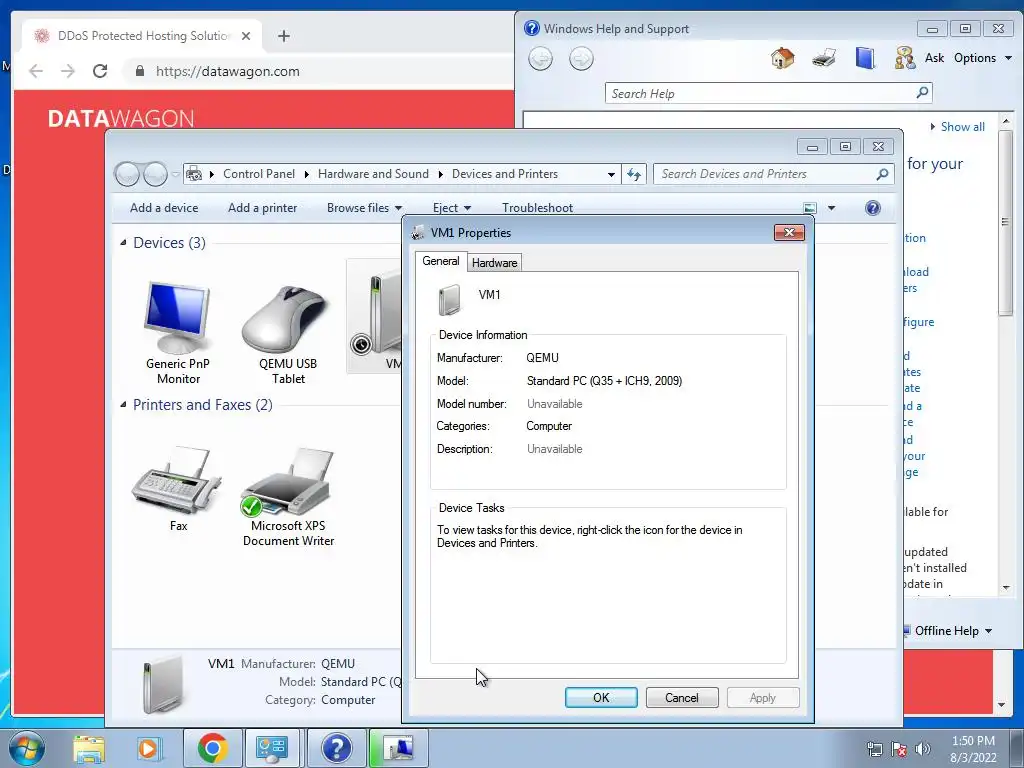Collapse Printers and Faxes (2) group
The width and height of the screenshot is (1024, 768).
coord(123,404)
